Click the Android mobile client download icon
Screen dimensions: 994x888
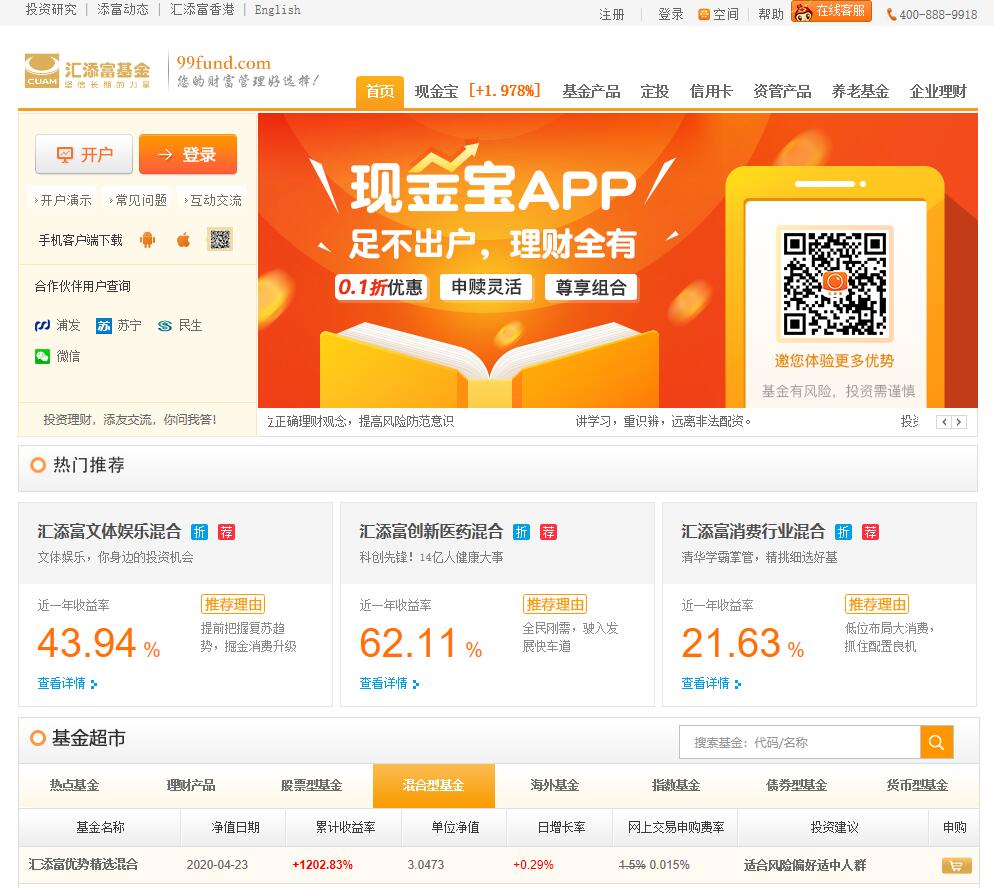click(x=148, y=240)
